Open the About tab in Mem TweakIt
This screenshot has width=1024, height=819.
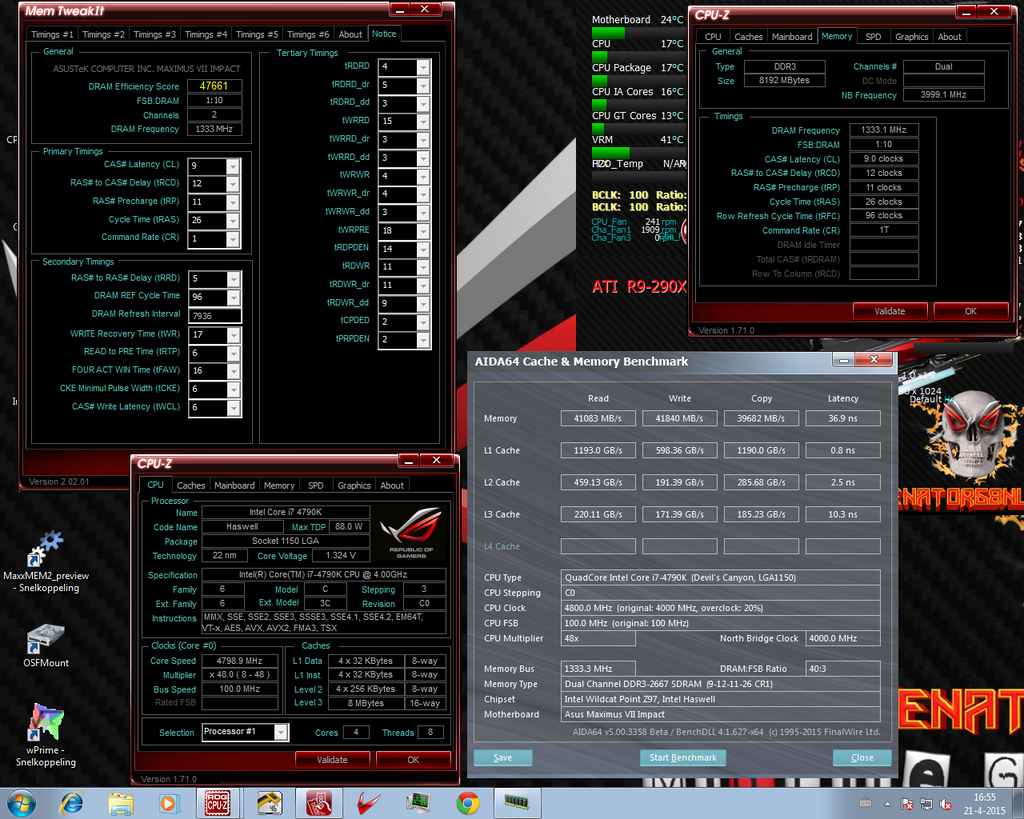coord(350,35)
